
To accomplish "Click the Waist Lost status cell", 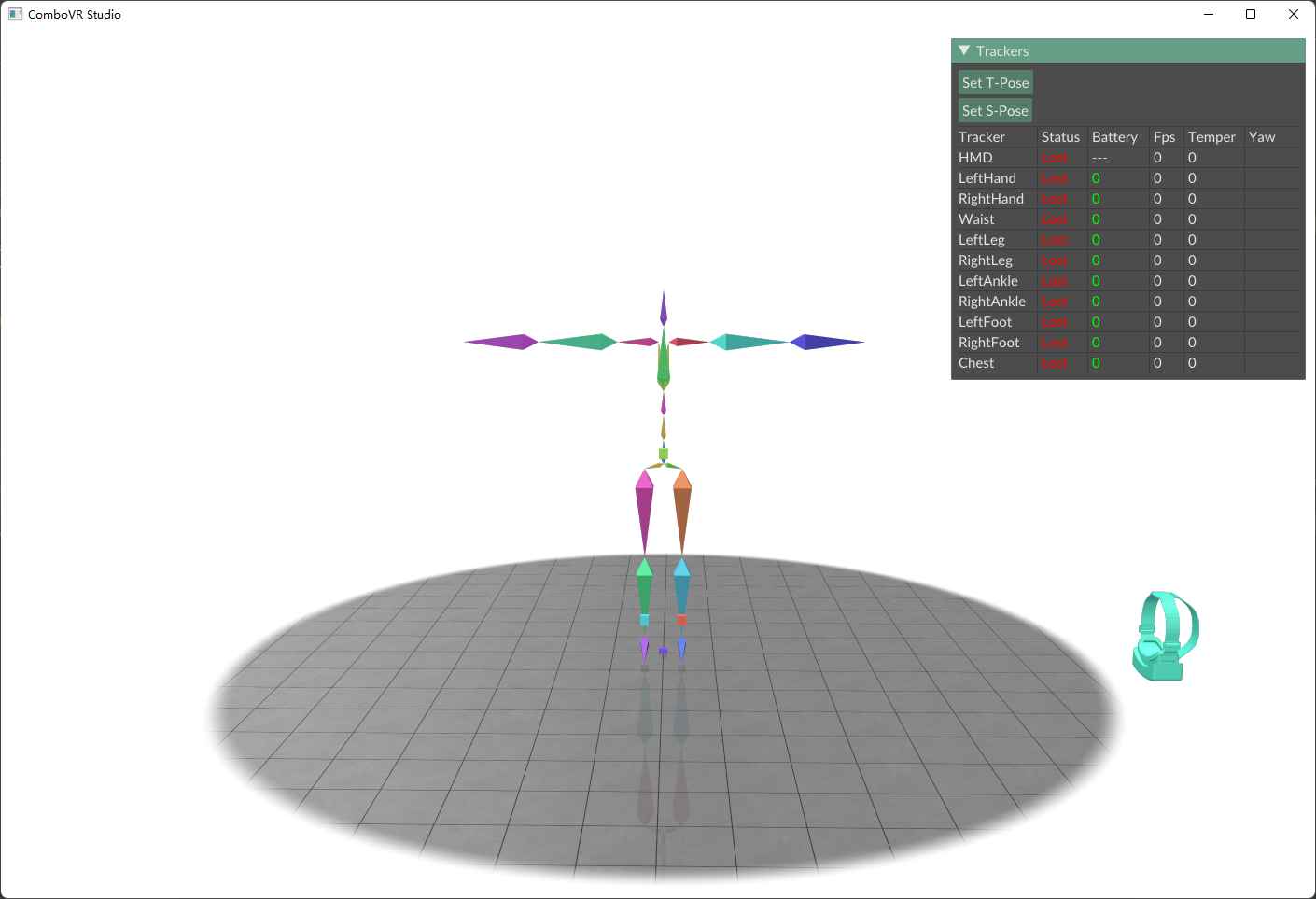I will pyautogui.click(x=1055, y=219).
